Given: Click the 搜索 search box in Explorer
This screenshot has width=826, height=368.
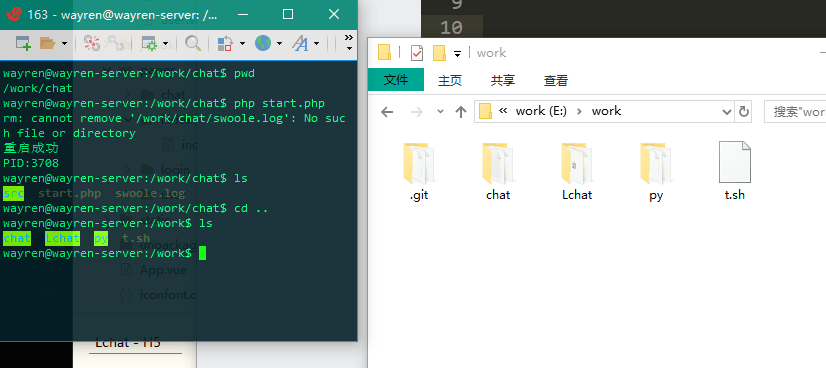Looking at the screenshot, I should point(795,112).
